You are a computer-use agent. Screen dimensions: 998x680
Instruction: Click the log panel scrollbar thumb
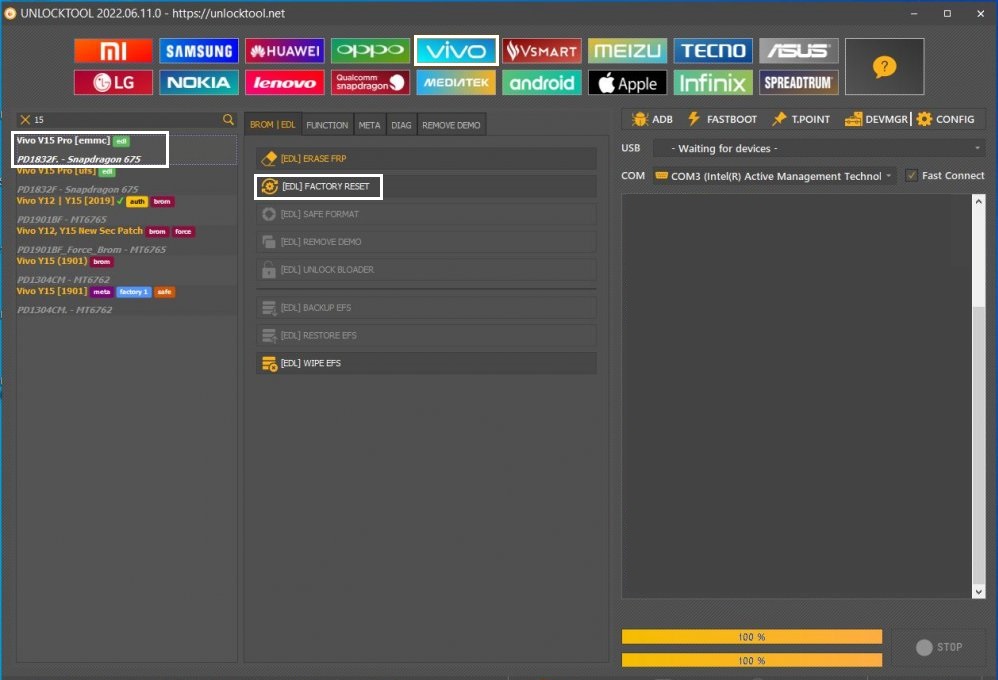click(978, 446)
